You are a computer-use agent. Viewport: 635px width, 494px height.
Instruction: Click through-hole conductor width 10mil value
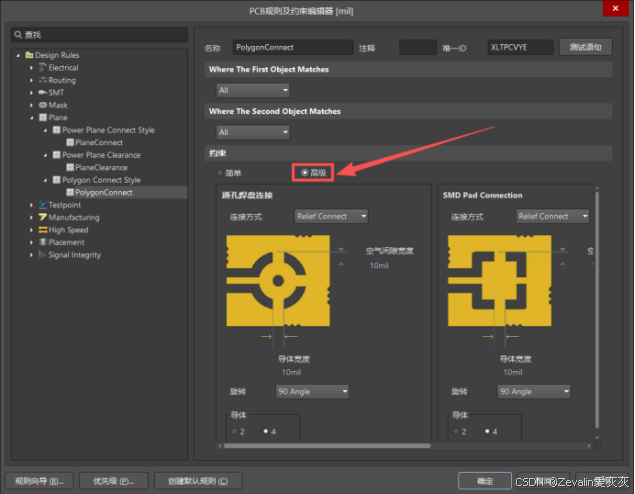point(291,372)
